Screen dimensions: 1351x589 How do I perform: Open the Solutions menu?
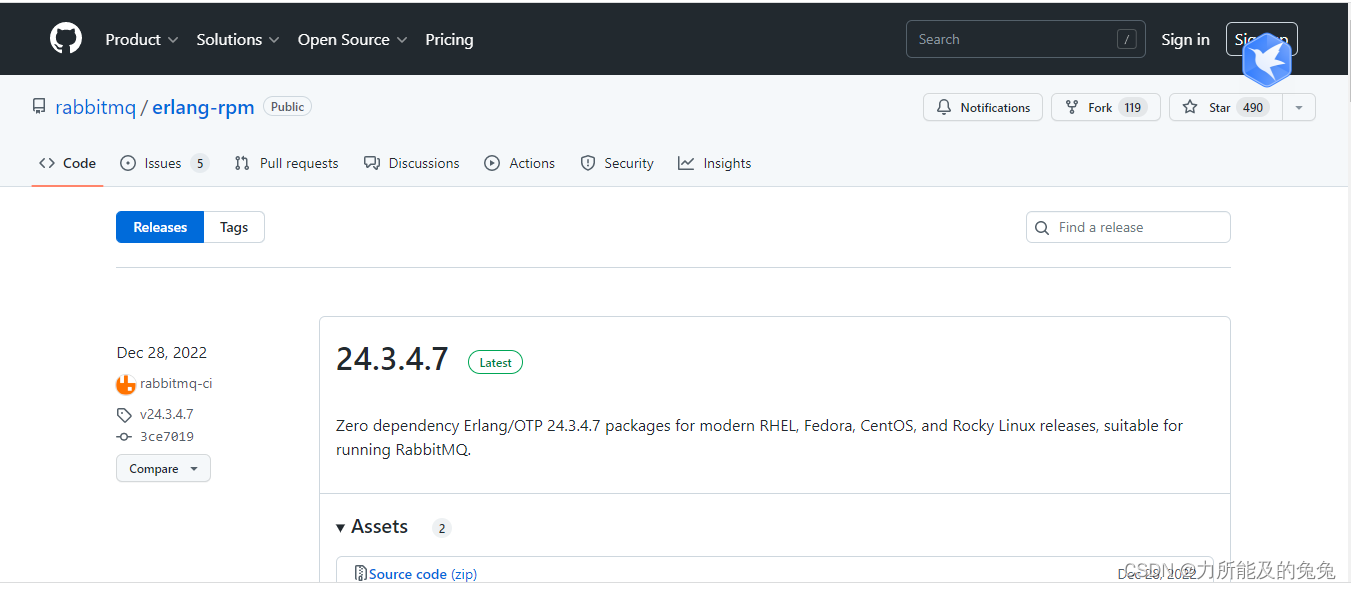(x=237, y=39)
